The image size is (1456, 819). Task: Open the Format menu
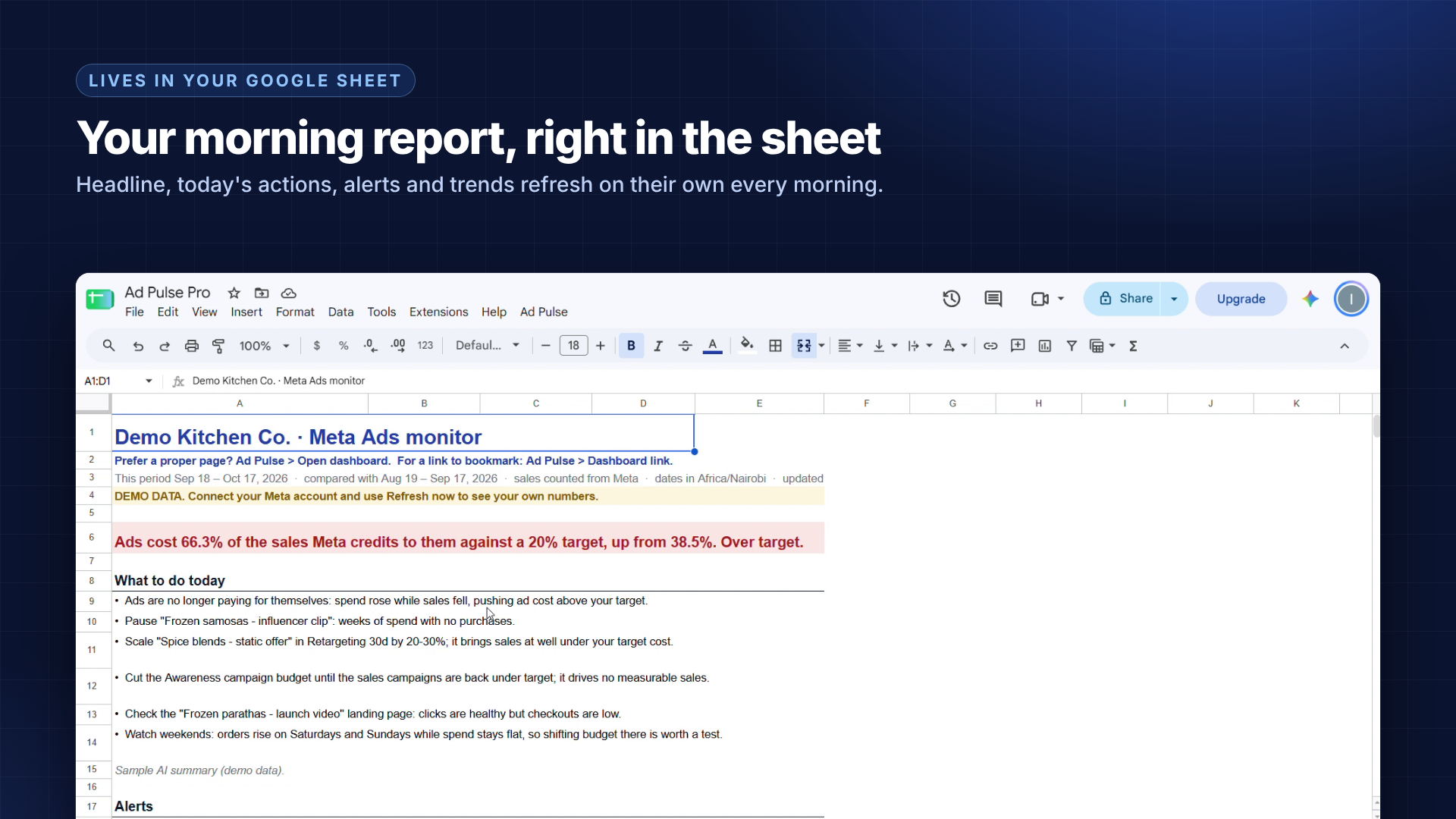tap(295, 312)
